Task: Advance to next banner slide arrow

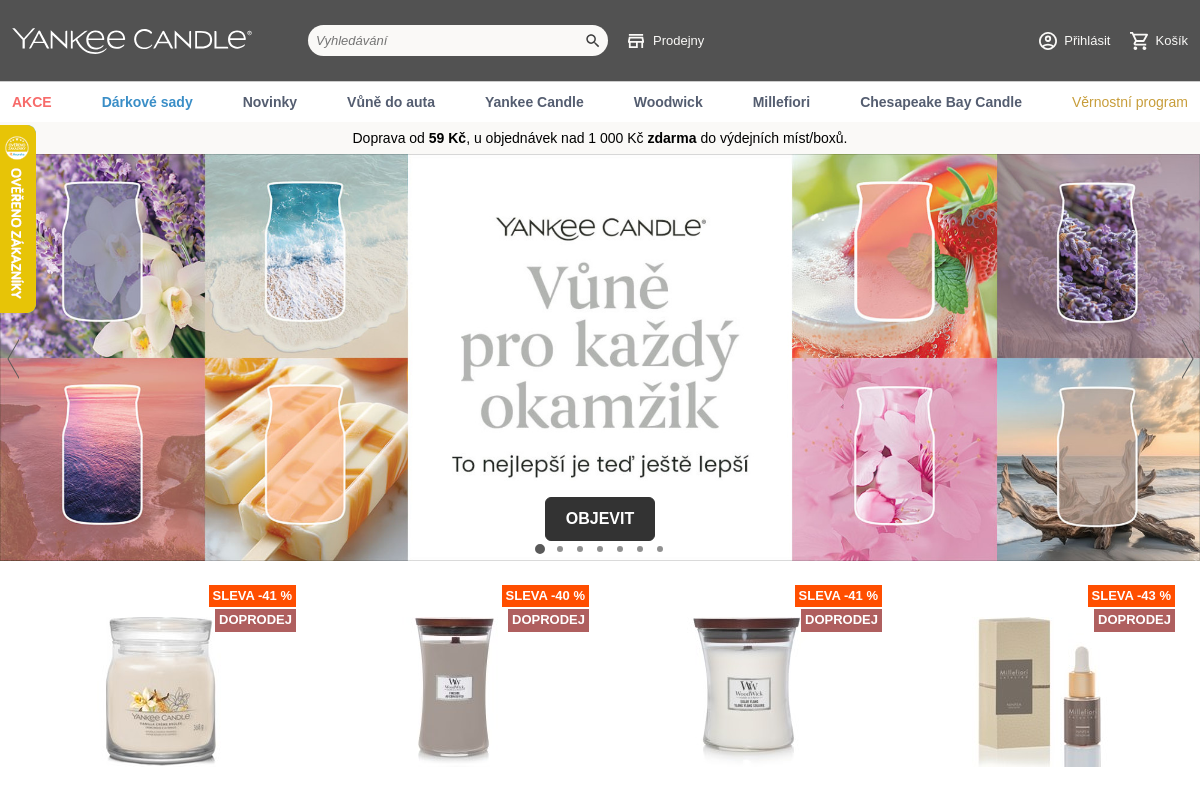Action: click(x=1187, y=357)
